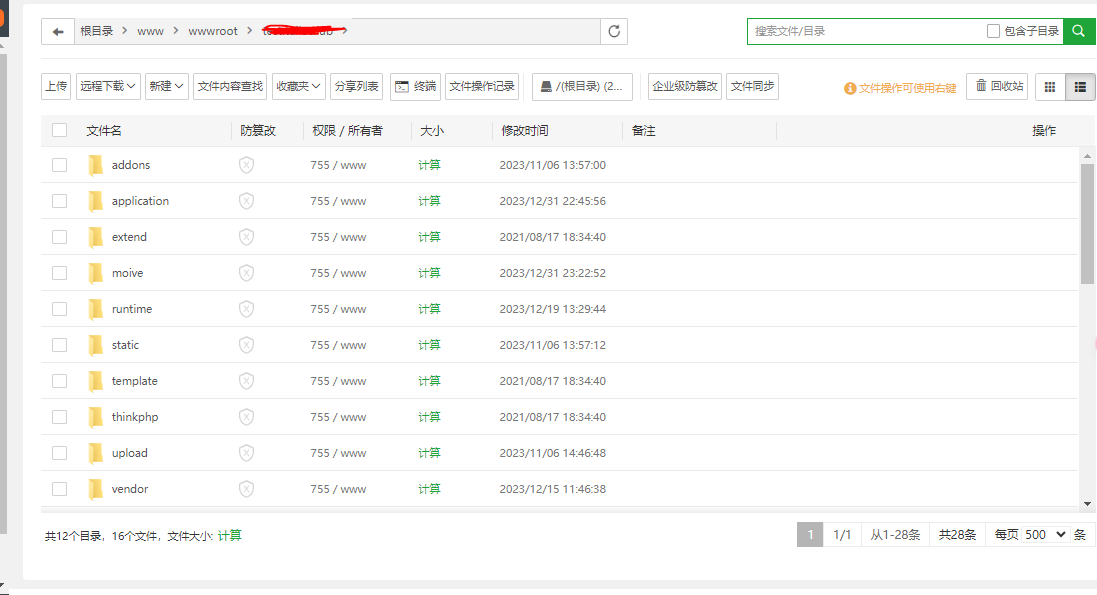This screenshot has height=595, width=1097.
Task: Check the select-all checkbox in header
Action: (59, 130)
